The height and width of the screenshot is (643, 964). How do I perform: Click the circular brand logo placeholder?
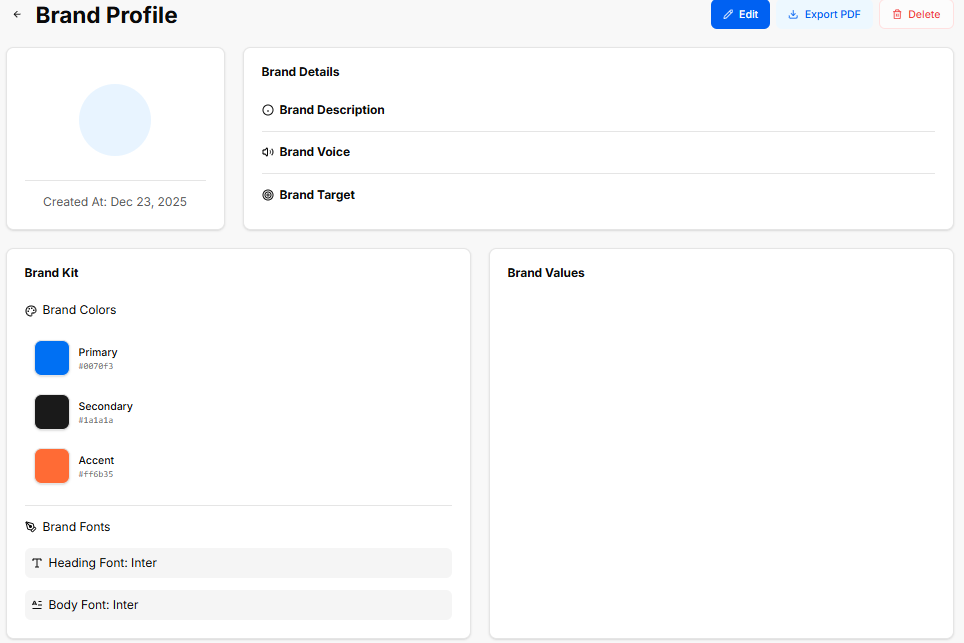coord(115,120)
